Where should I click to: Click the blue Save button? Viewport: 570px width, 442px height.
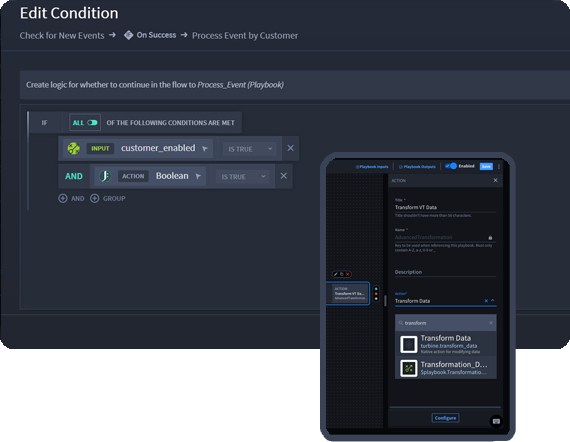(x=486, y=166)
